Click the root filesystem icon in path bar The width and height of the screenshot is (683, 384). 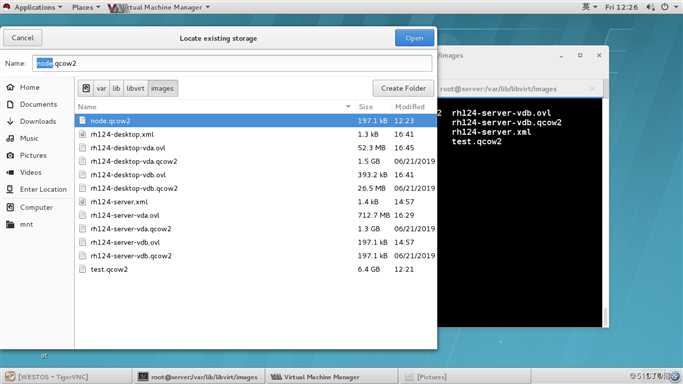coord(86,88)
